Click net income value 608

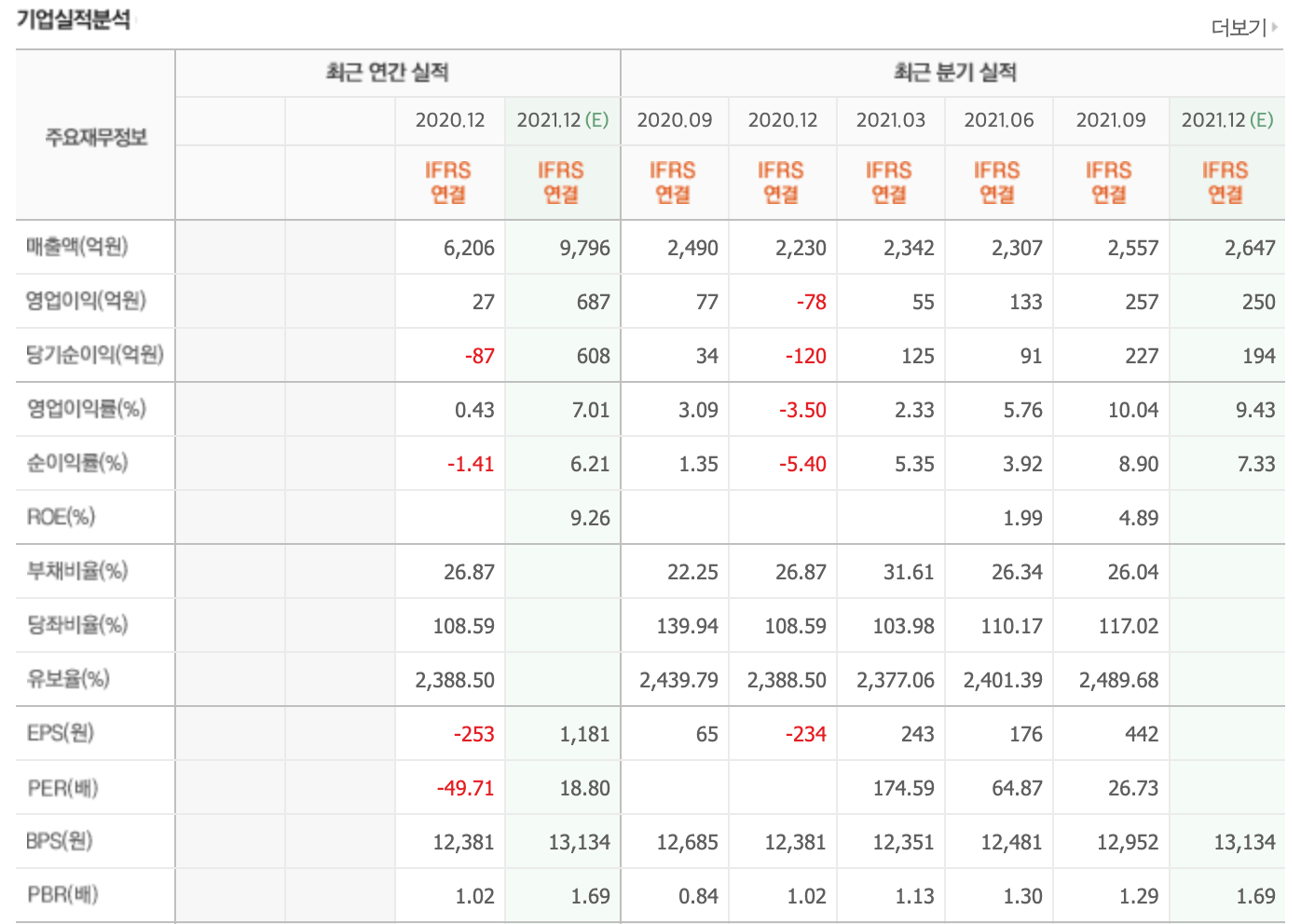point(593,357)
